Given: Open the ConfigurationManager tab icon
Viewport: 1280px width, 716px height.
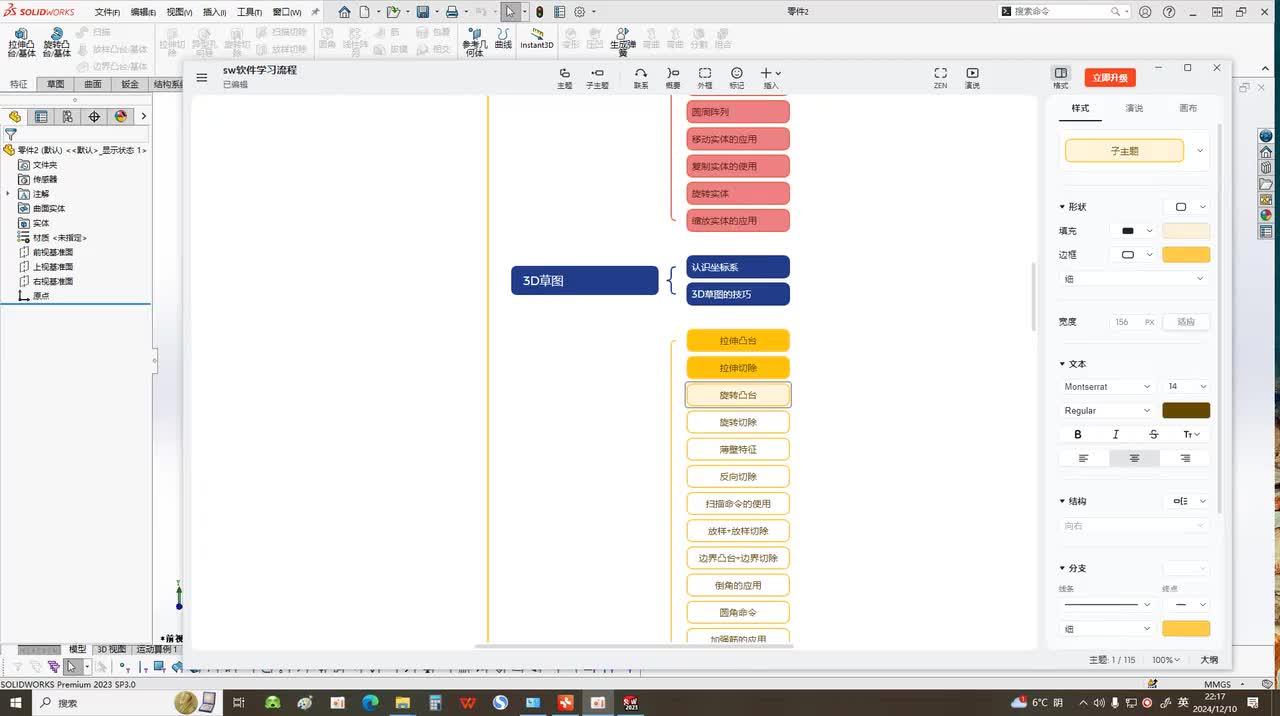Looking at the screenshot, I should point(67,116).
